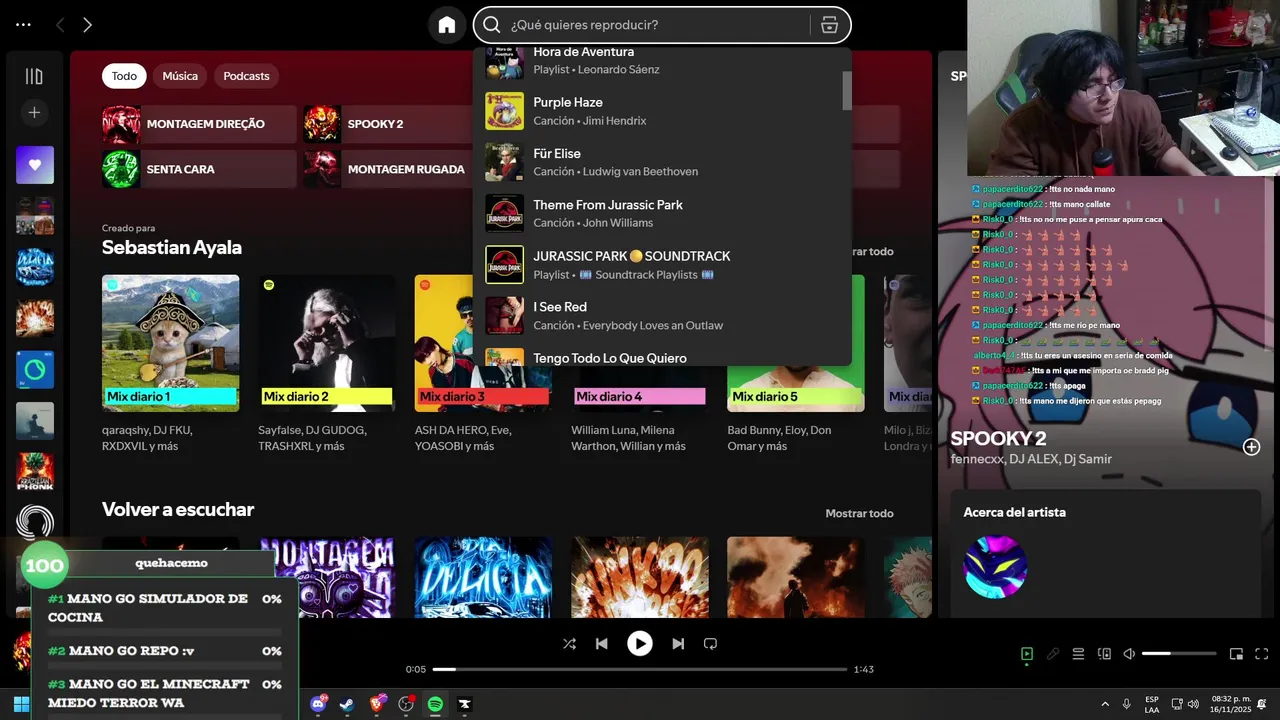Image resolution: width=1280 pixels, height=720 pixels.
Task: Select the Podcasts filter chip
Action: (246, 76)
